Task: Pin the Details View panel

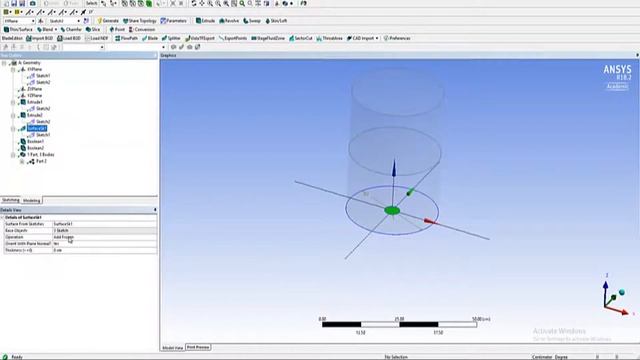Action: pyautogui.click(x=155, y=210)
